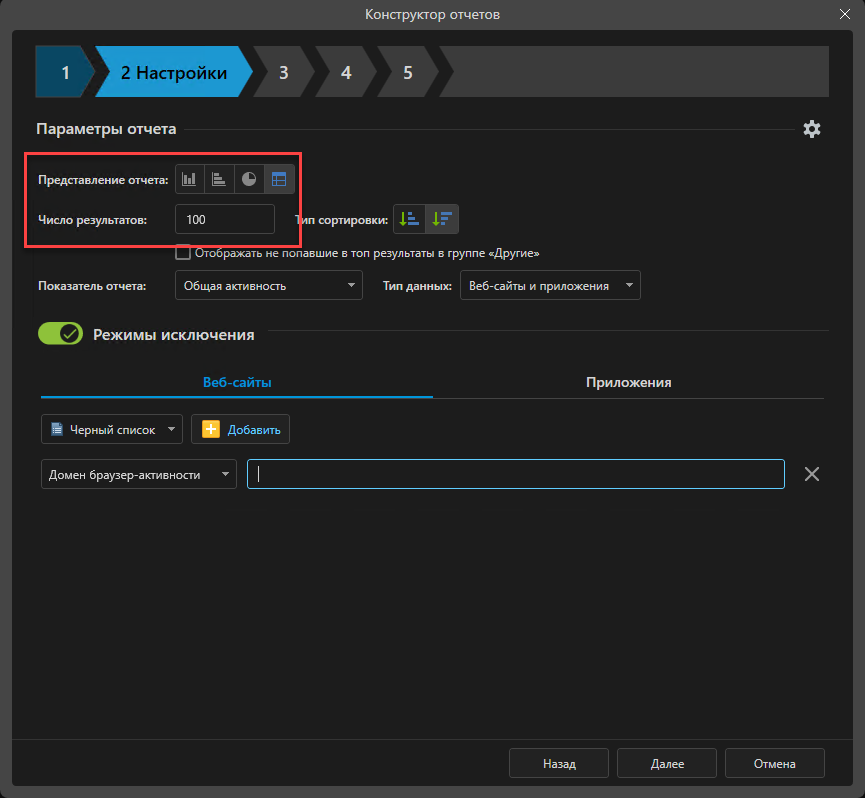Go to wizard step 3
The height and width of the screenshot is (798, 865).
(x=284, y=73)
